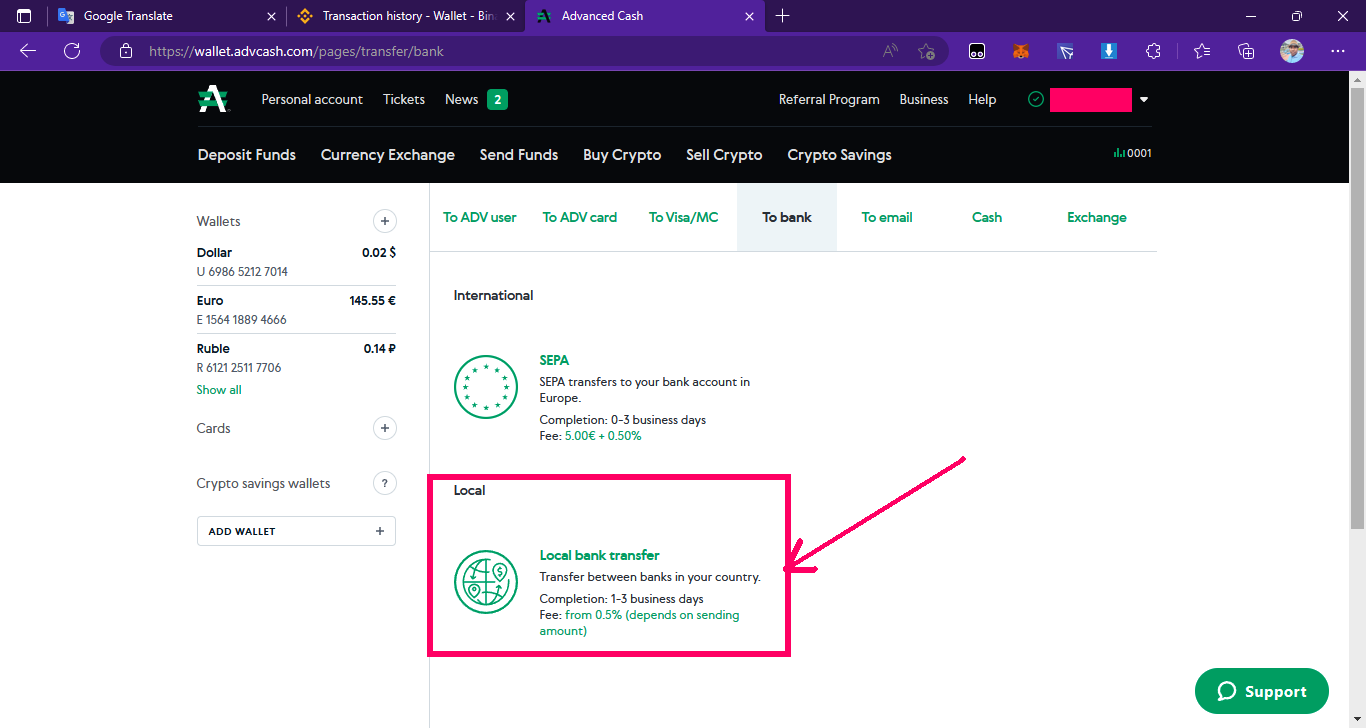Open a new browser tab
Screen dimensions: 1366x728
point(782,16)
